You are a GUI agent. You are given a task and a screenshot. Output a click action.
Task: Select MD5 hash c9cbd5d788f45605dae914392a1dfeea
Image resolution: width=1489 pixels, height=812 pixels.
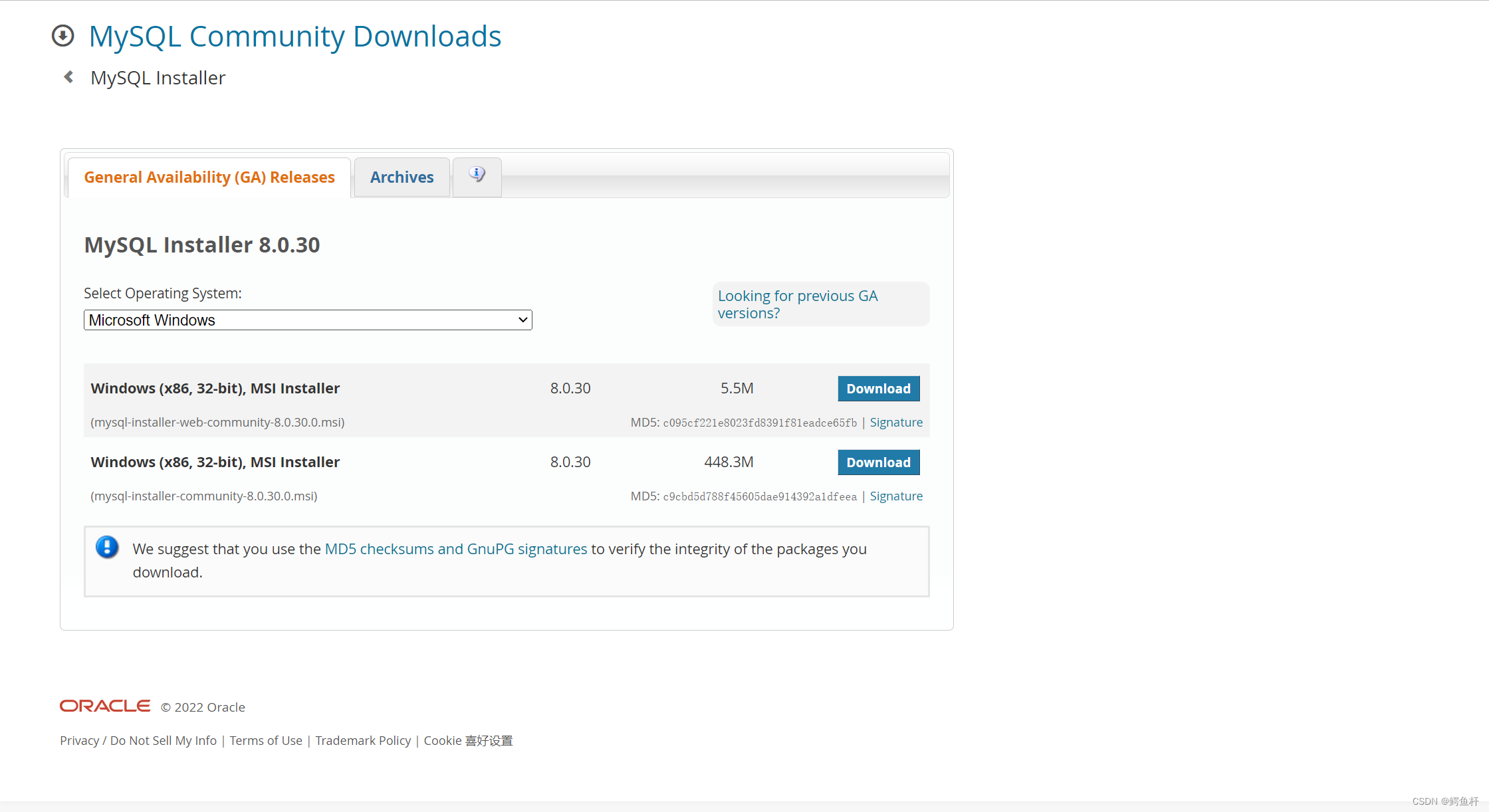point(760,497)
